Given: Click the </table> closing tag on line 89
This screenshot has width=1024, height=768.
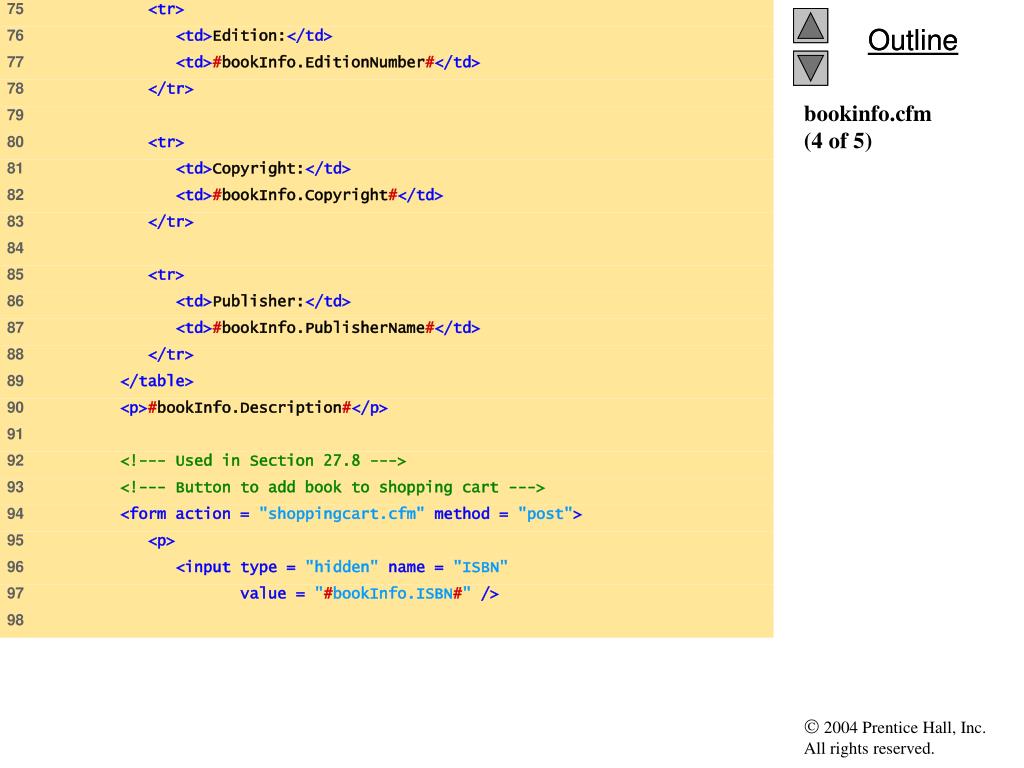Looking at the screenshot, I should click(157, 381).
